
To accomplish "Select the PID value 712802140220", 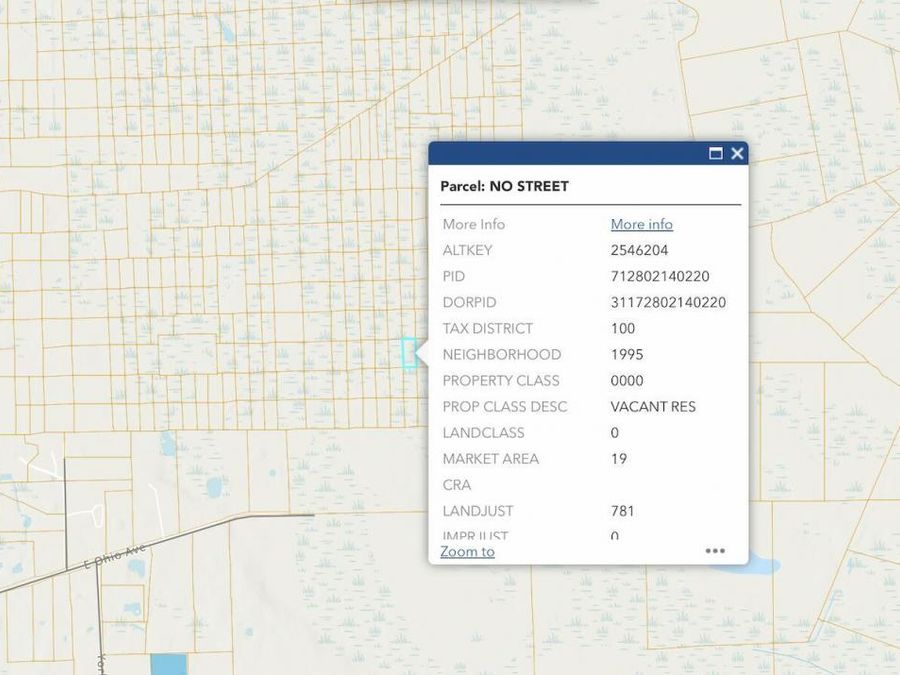I will (x=659, y=276).
